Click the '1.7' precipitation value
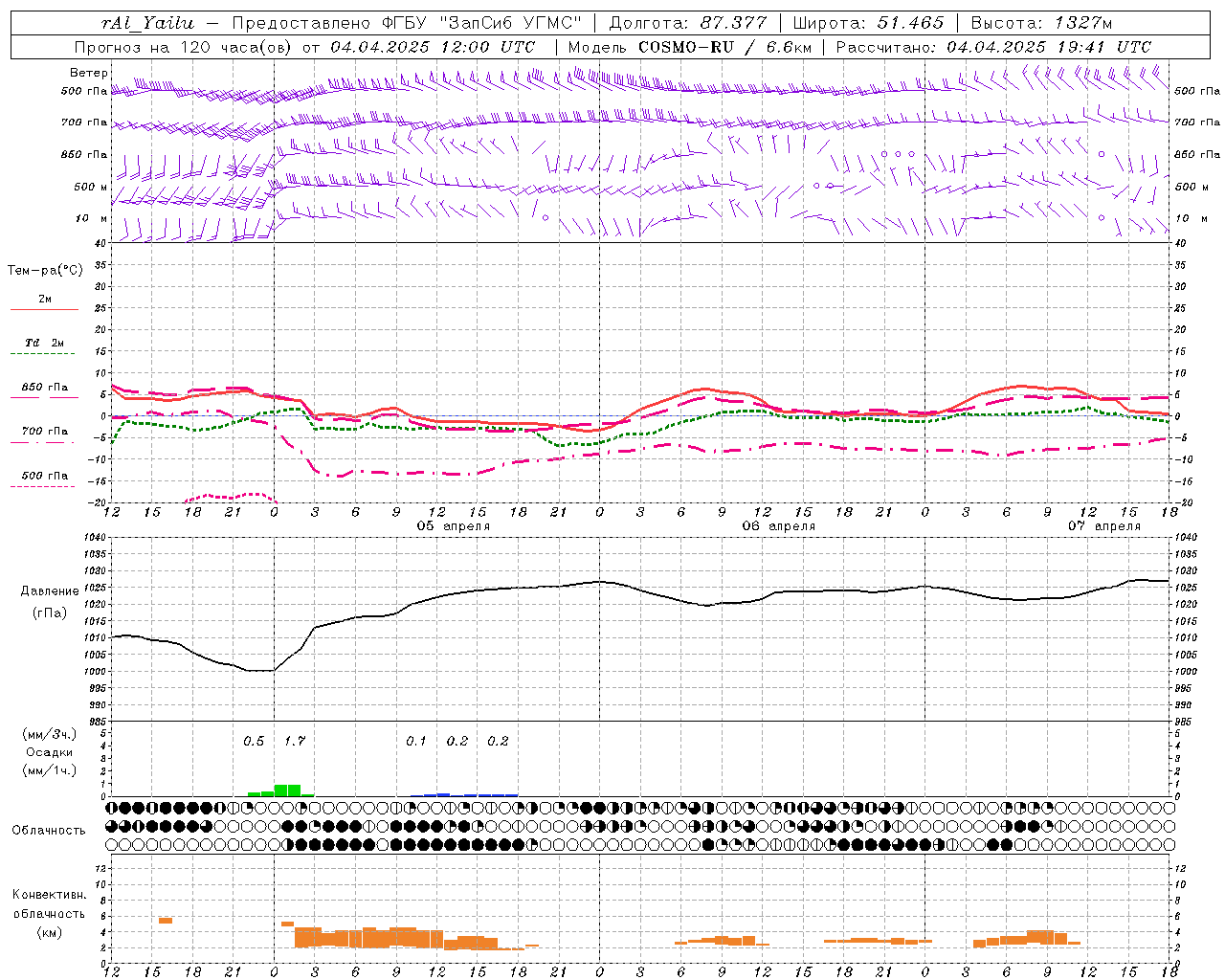 pos(295,742)
